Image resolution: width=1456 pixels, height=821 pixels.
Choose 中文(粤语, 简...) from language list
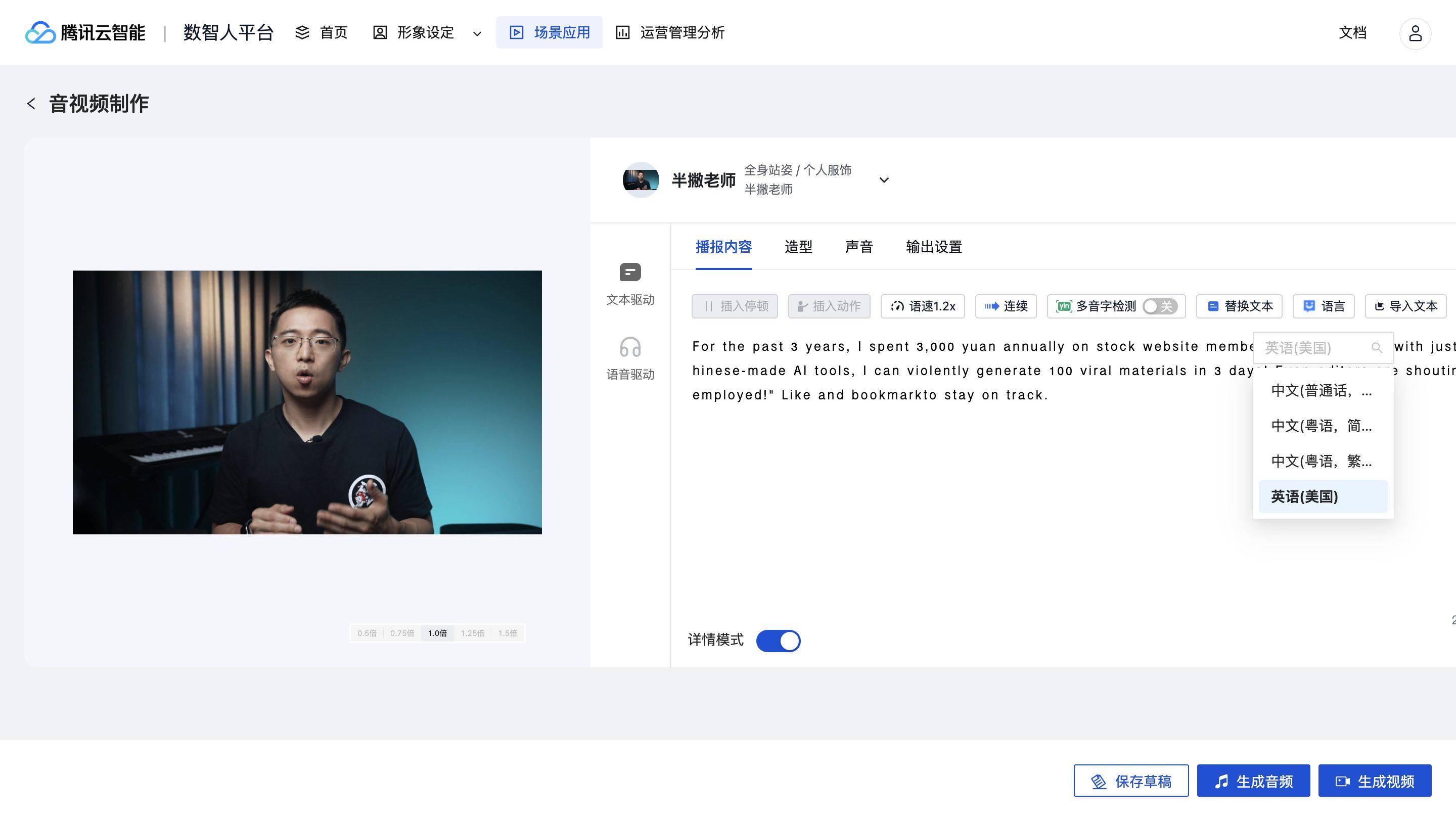[x=1321, y=426]
